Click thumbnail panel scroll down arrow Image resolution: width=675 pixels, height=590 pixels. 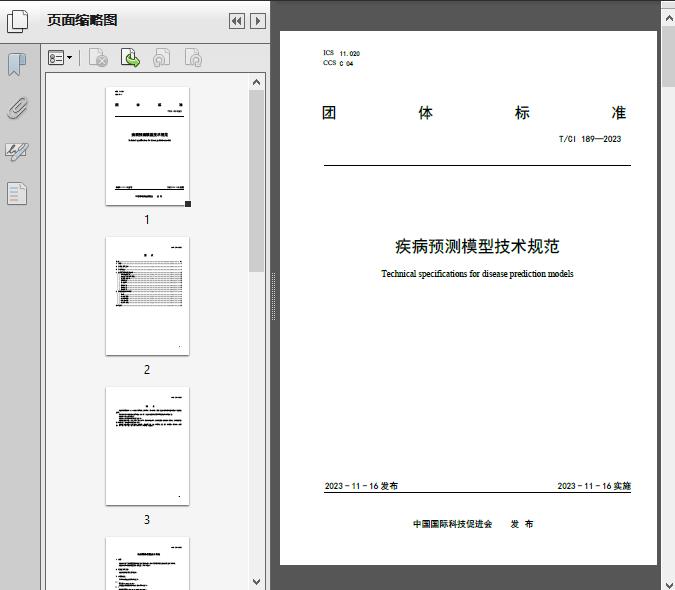coord(257,582)
